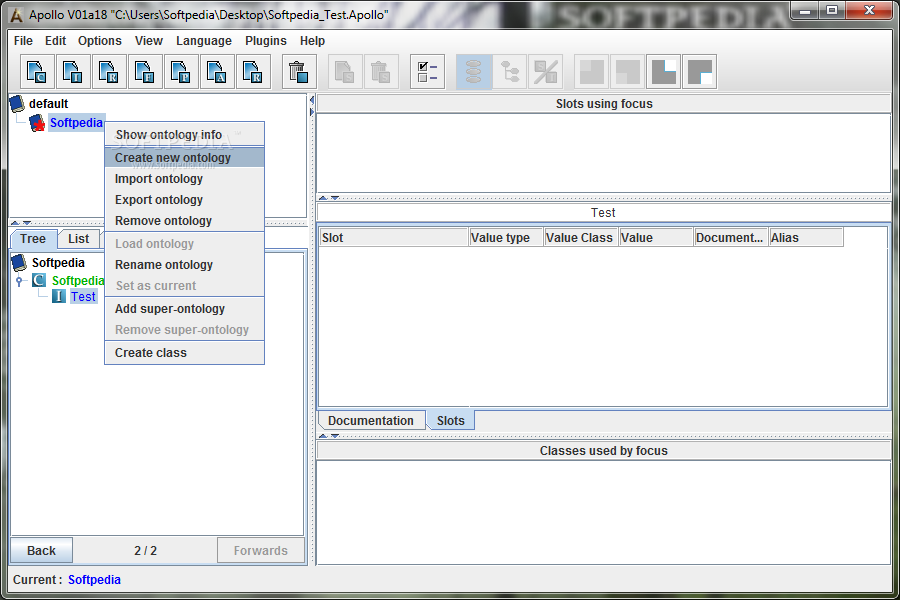This screenshot has height=600, width=900.
Task: Click the 'P' document toolbar icon
Action: (181, 72)
